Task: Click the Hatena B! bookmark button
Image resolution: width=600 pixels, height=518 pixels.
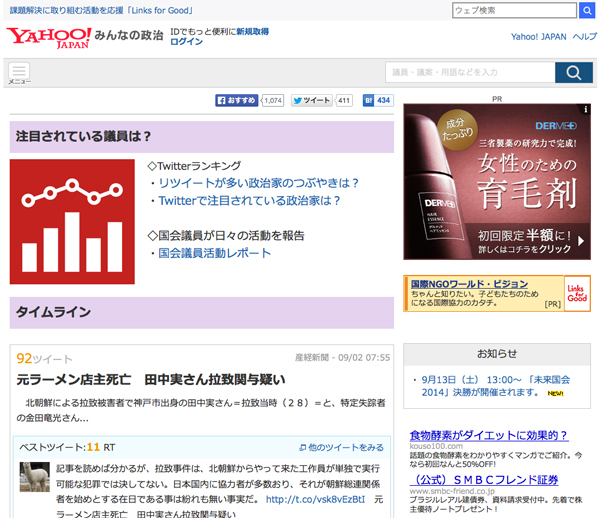Action: [369, 101]
